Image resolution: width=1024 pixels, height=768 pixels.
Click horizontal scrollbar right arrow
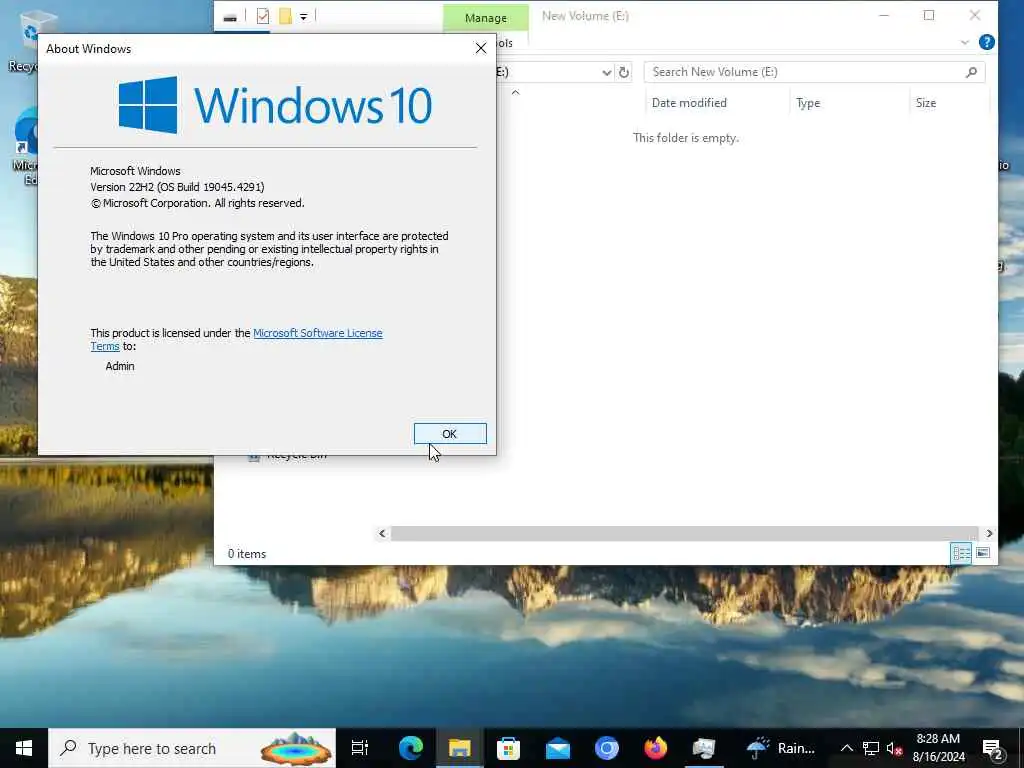[989, 534]
